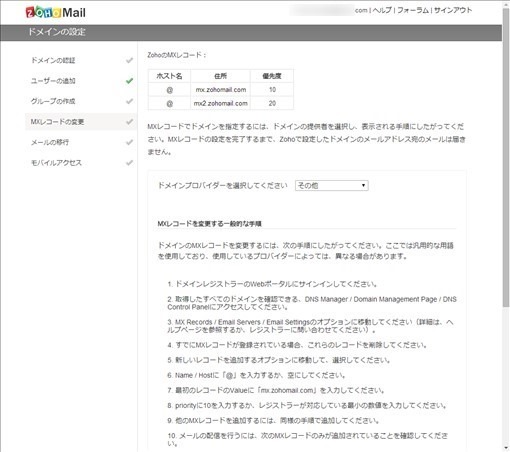The height and width of the screenshot is (452, 510).
Task: Click the mx.zohomail.com address cell
Action: pos(221,90)
